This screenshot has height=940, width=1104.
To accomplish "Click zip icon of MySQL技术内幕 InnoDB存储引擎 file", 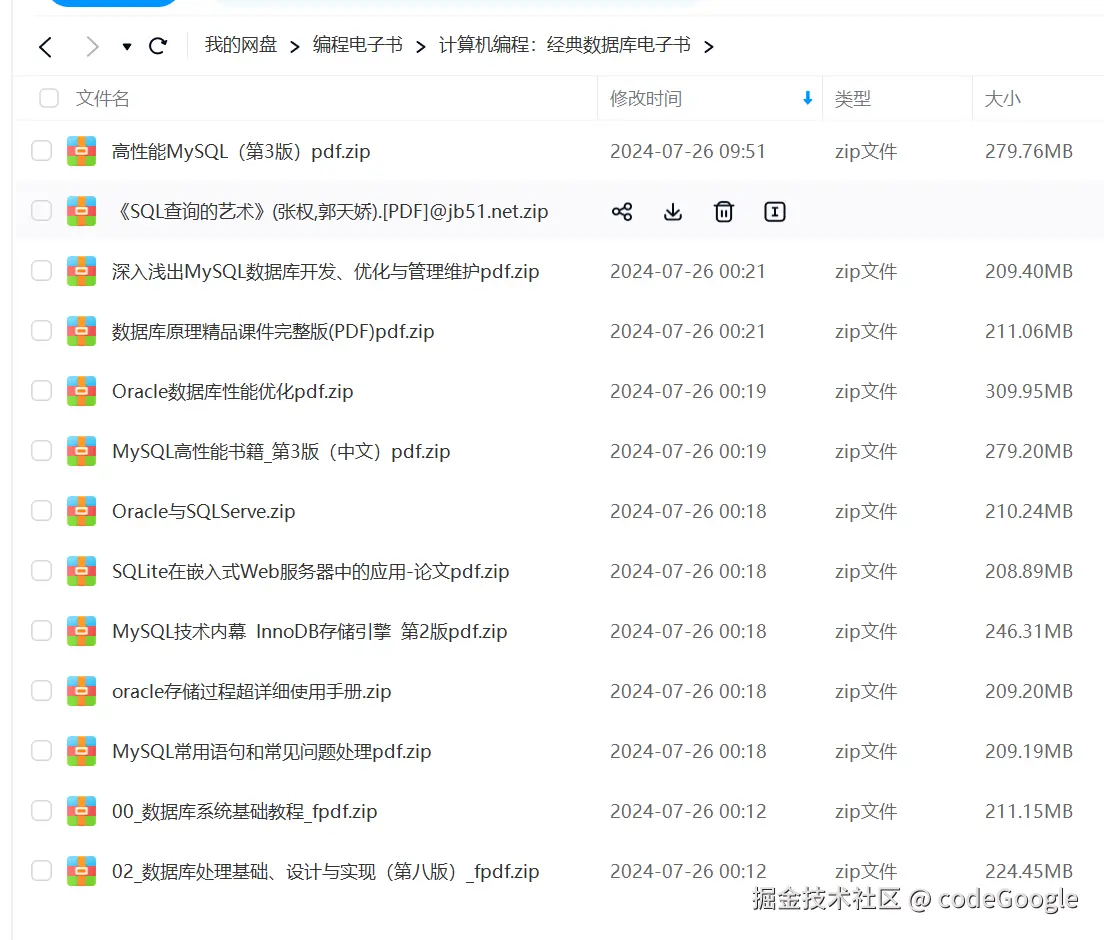I will (82, 632).
